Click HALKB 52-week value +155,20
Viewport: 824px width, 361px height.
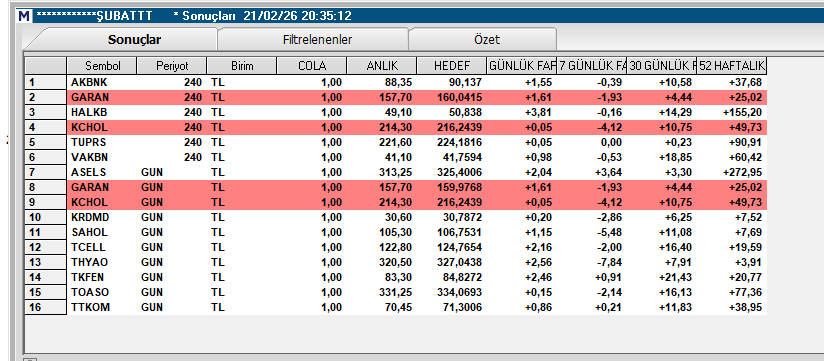coord(742,112)
